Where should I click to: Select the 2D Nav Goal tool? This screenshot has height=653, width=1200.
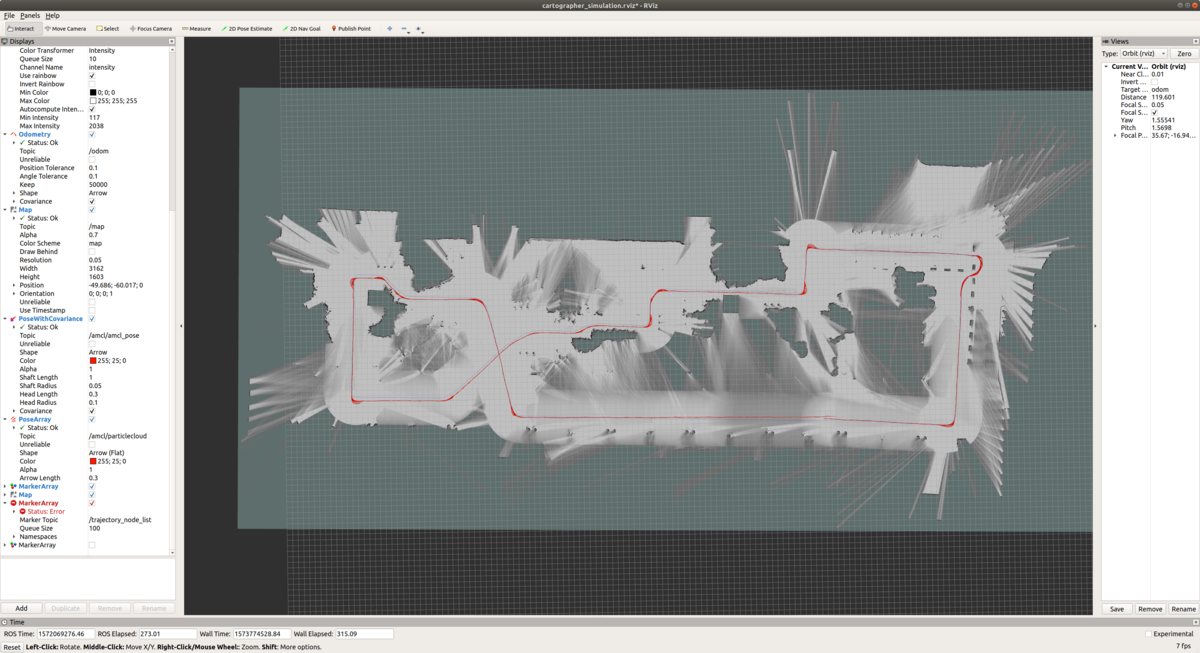coord(301,29)
